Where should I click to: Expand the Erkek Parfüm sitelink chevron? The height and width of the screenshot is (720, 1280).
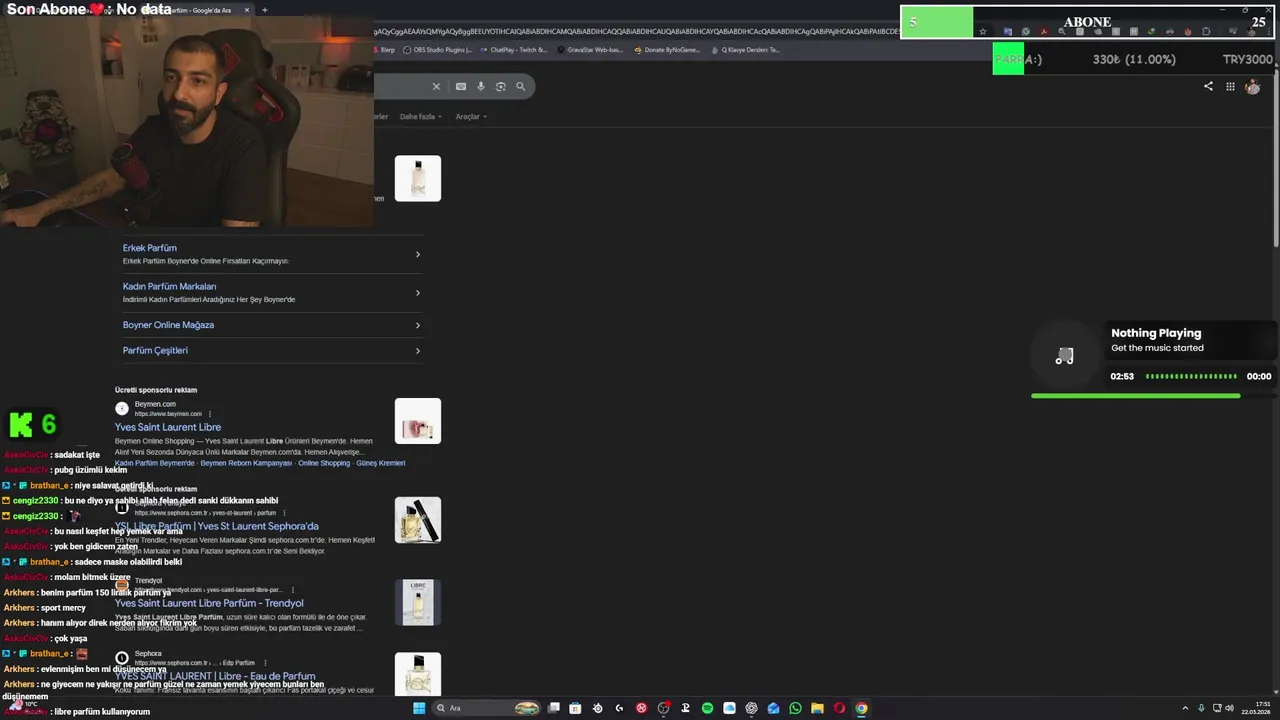(x=417, y=254)
